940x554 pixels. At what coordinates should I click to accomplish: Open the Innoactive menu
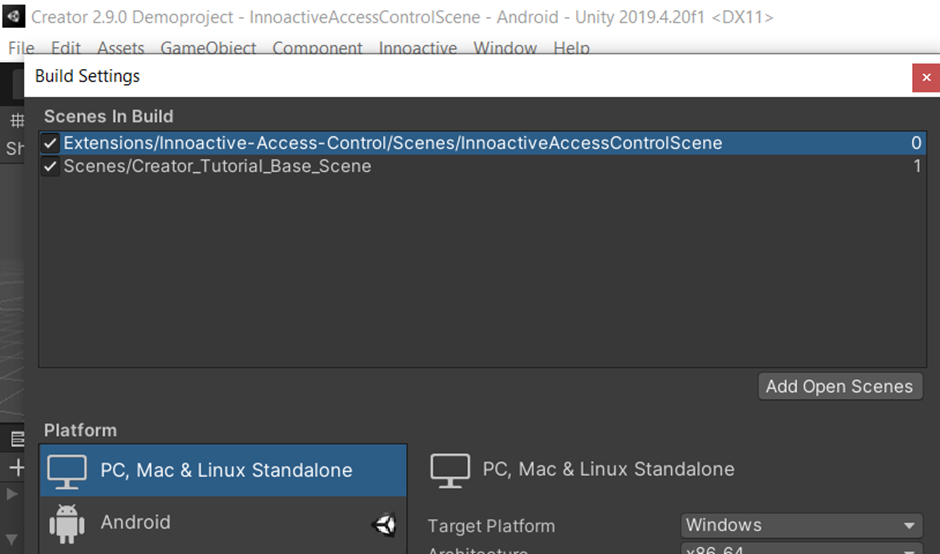[417, 48]
